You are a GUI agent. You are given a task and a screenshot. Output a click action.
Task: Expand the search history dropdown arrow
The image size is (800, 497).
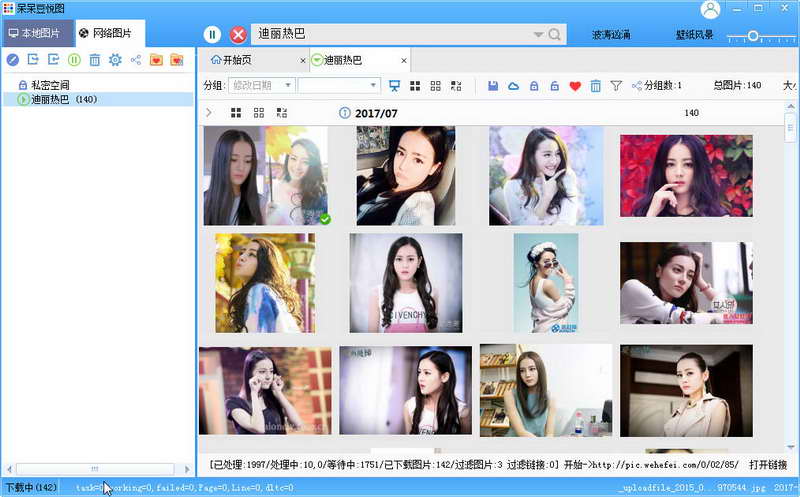tap(538, 35)
